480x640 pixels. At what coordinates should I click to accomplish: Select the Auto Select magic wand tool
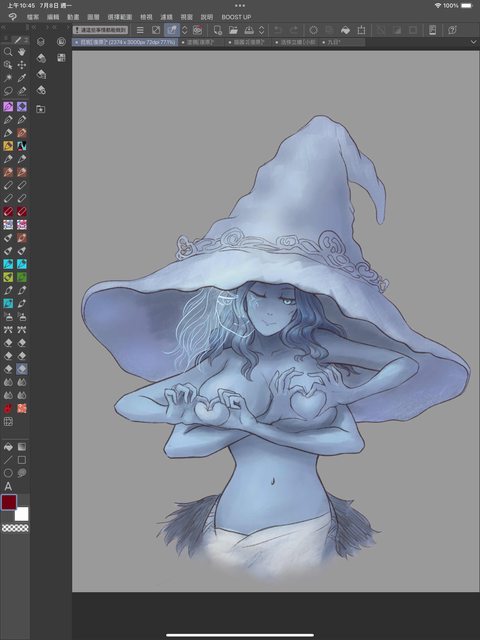pos(8,78)
